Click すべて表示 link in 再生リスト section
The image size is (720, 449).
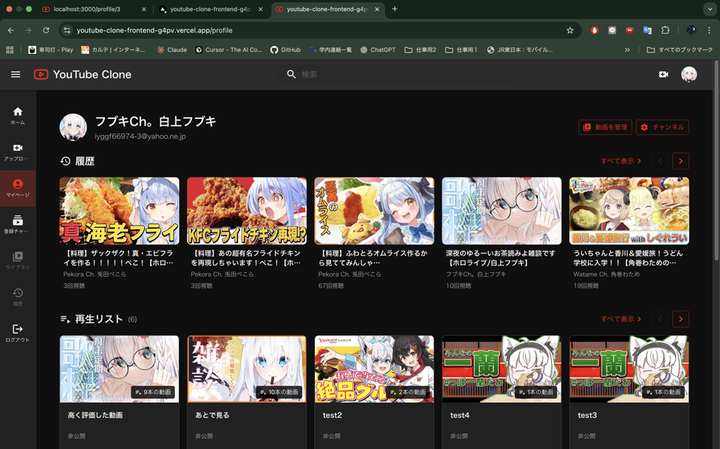point(621,319)
